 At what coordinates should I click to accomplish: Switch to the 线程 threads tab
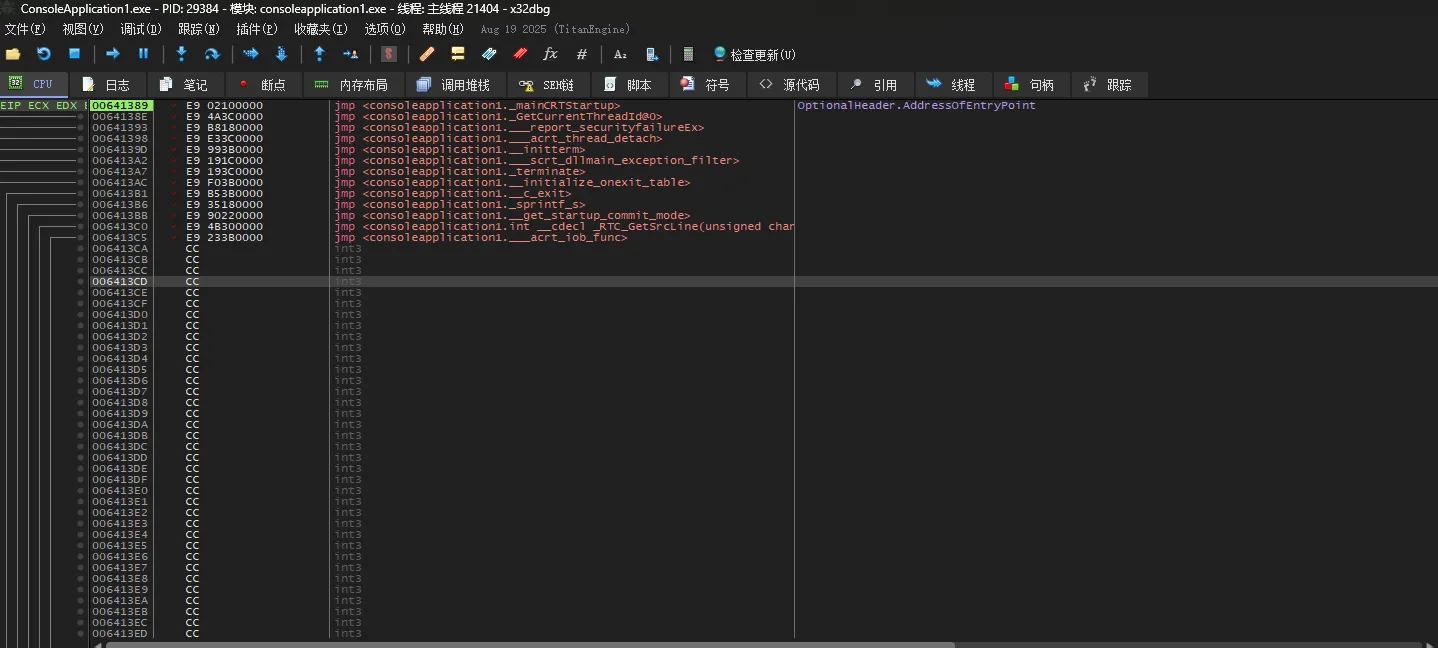coord(952,85)
